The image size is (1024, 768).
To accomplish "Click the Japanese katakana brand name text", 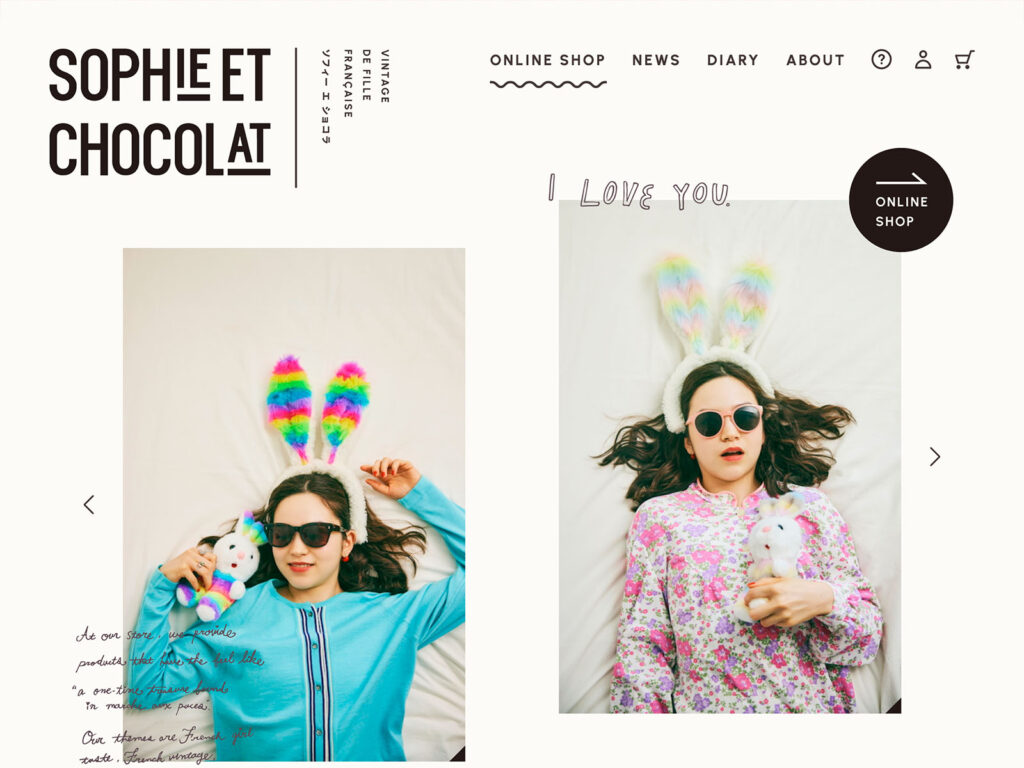I will (x=327, y=96).
